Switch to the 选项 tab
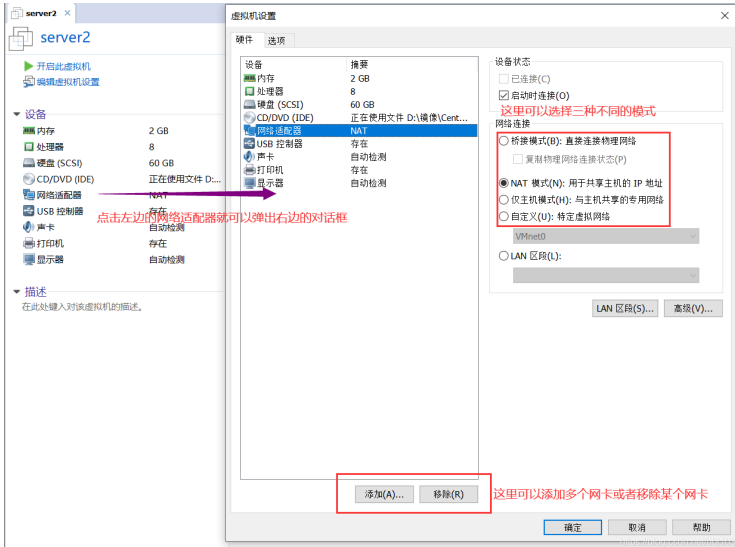The image size is (735, 547). coord(277,41)
